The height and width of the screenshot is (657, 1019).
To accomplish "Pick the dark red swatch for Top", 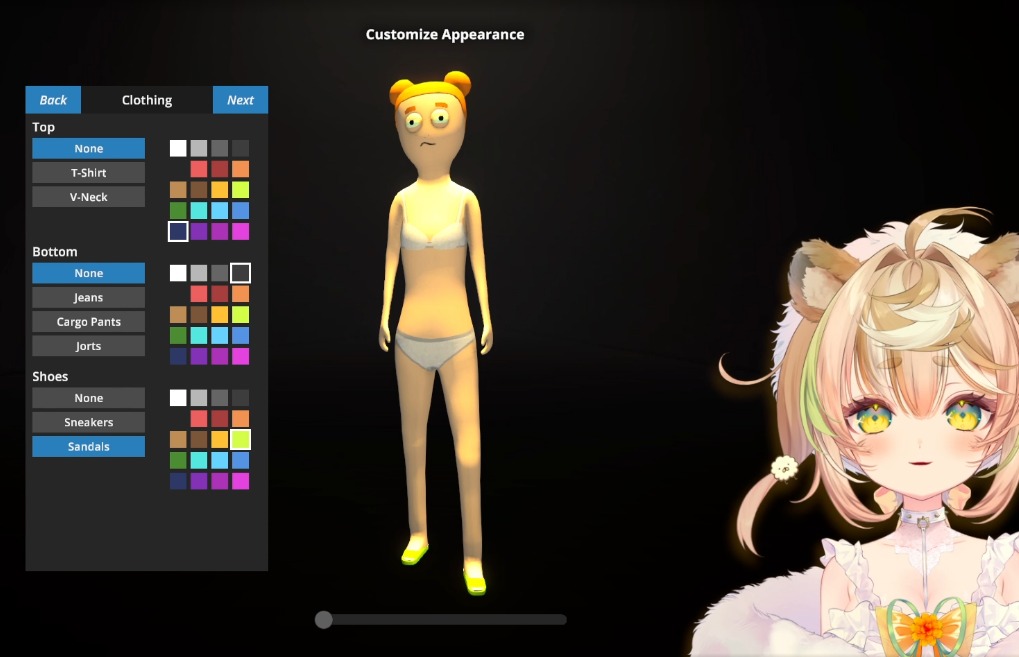I will point(220,169).
